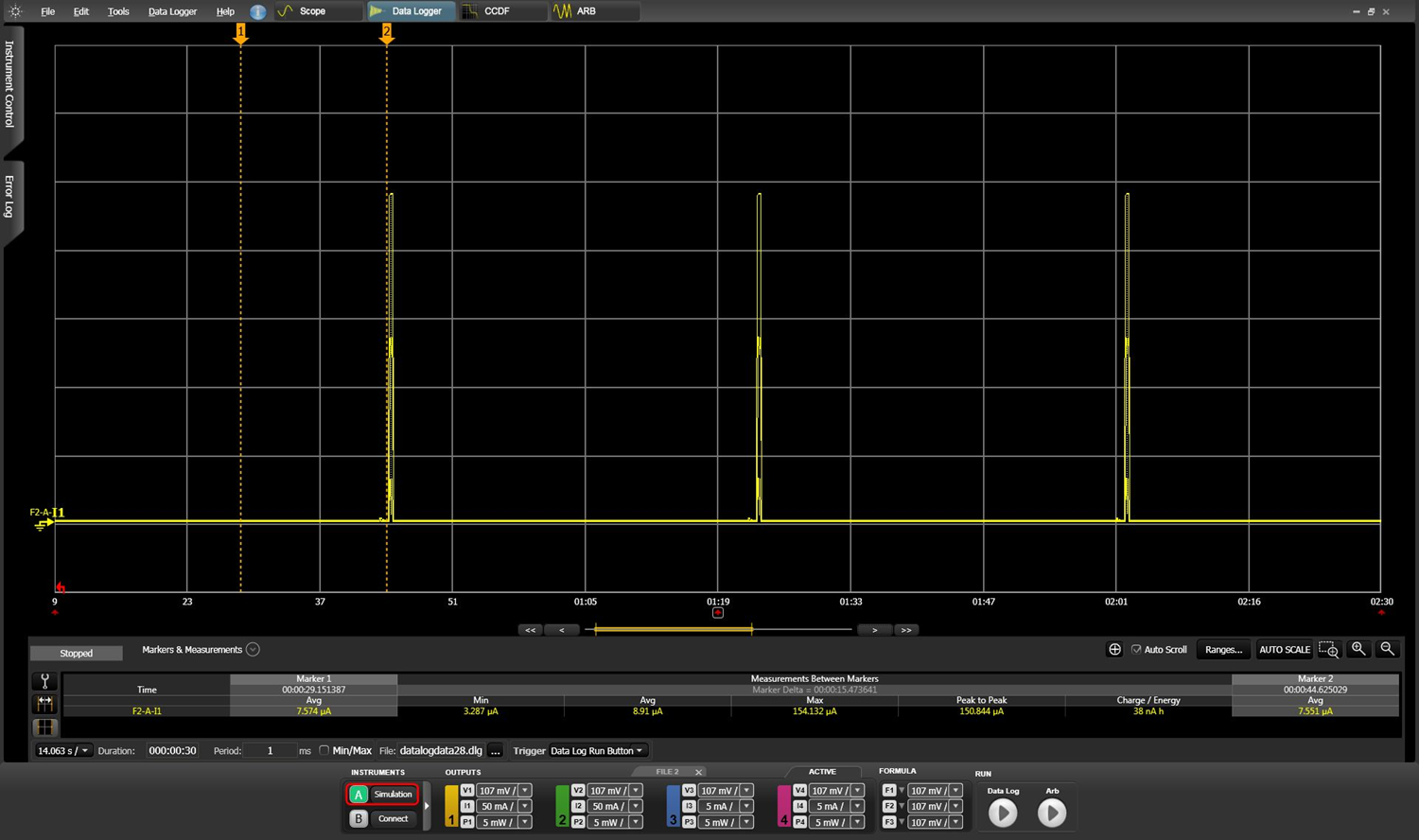This screenshot has width=1419, height=840.
Task: Select the zoom-to-region selection icon
Action: 1328,650
